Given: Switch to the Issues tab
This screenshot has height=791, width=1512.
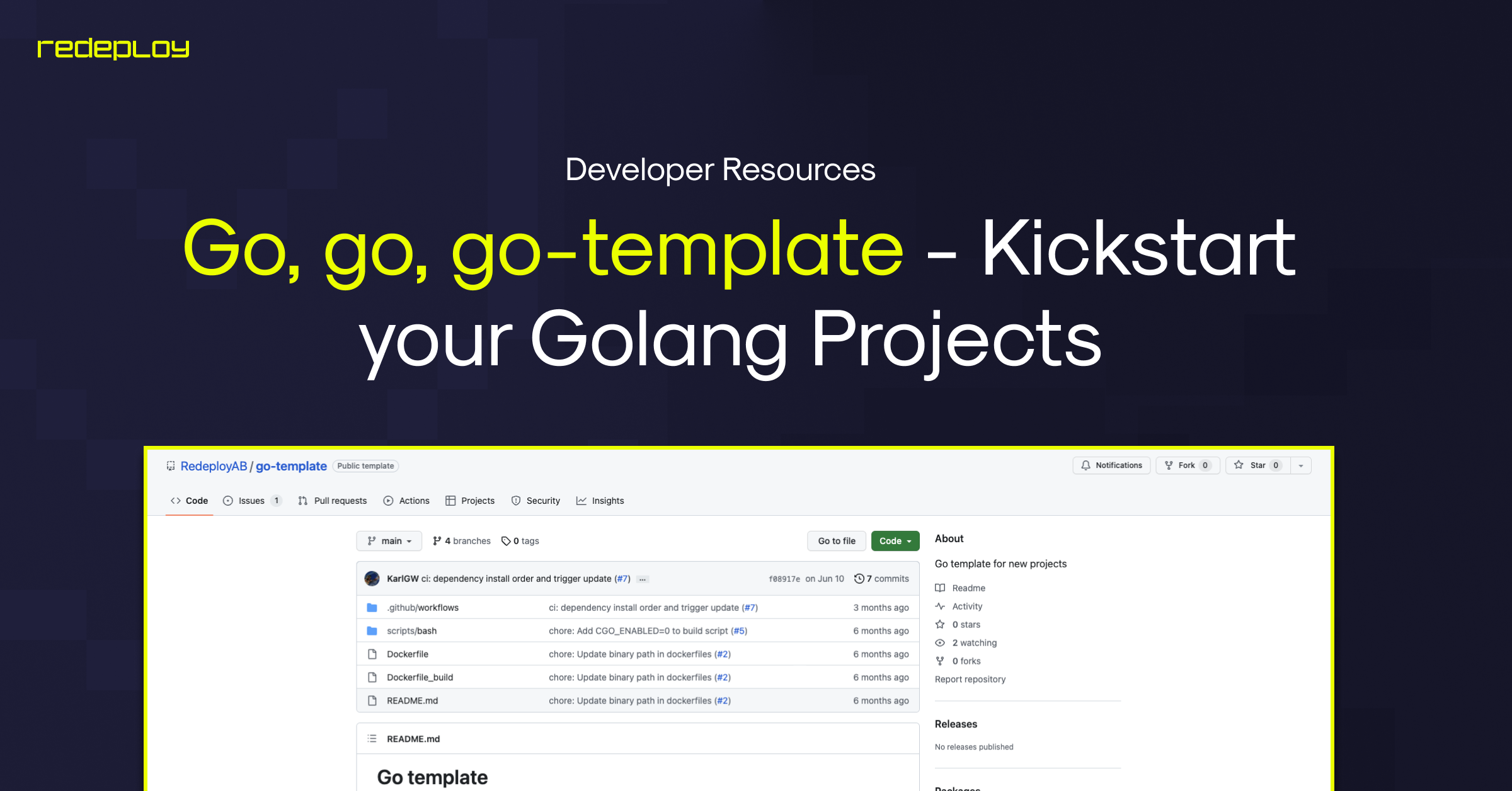Looking at the screenshot, I should (251, 501).
